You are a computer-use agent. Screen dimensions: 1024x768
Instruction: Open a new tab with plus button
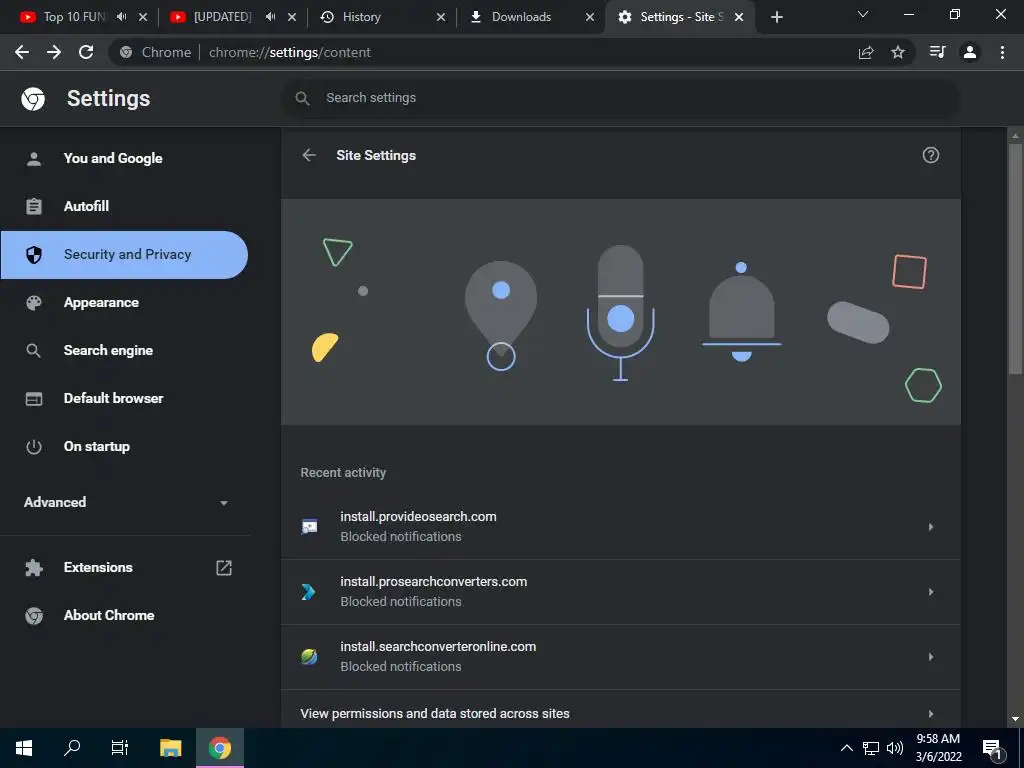pos(776,17)
